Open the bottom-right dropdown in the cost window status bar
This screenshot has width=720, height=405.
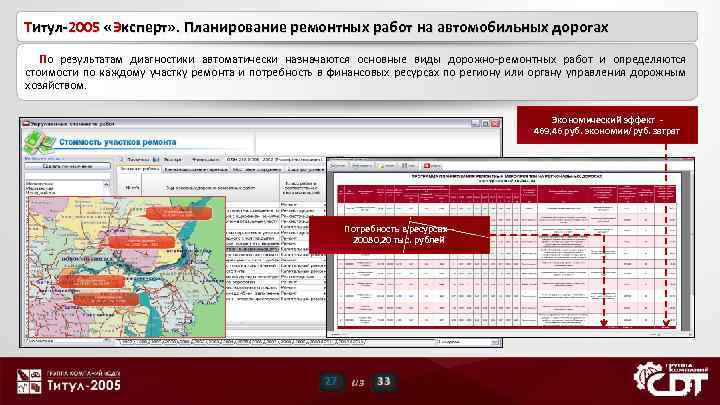[x=467, y=342]
